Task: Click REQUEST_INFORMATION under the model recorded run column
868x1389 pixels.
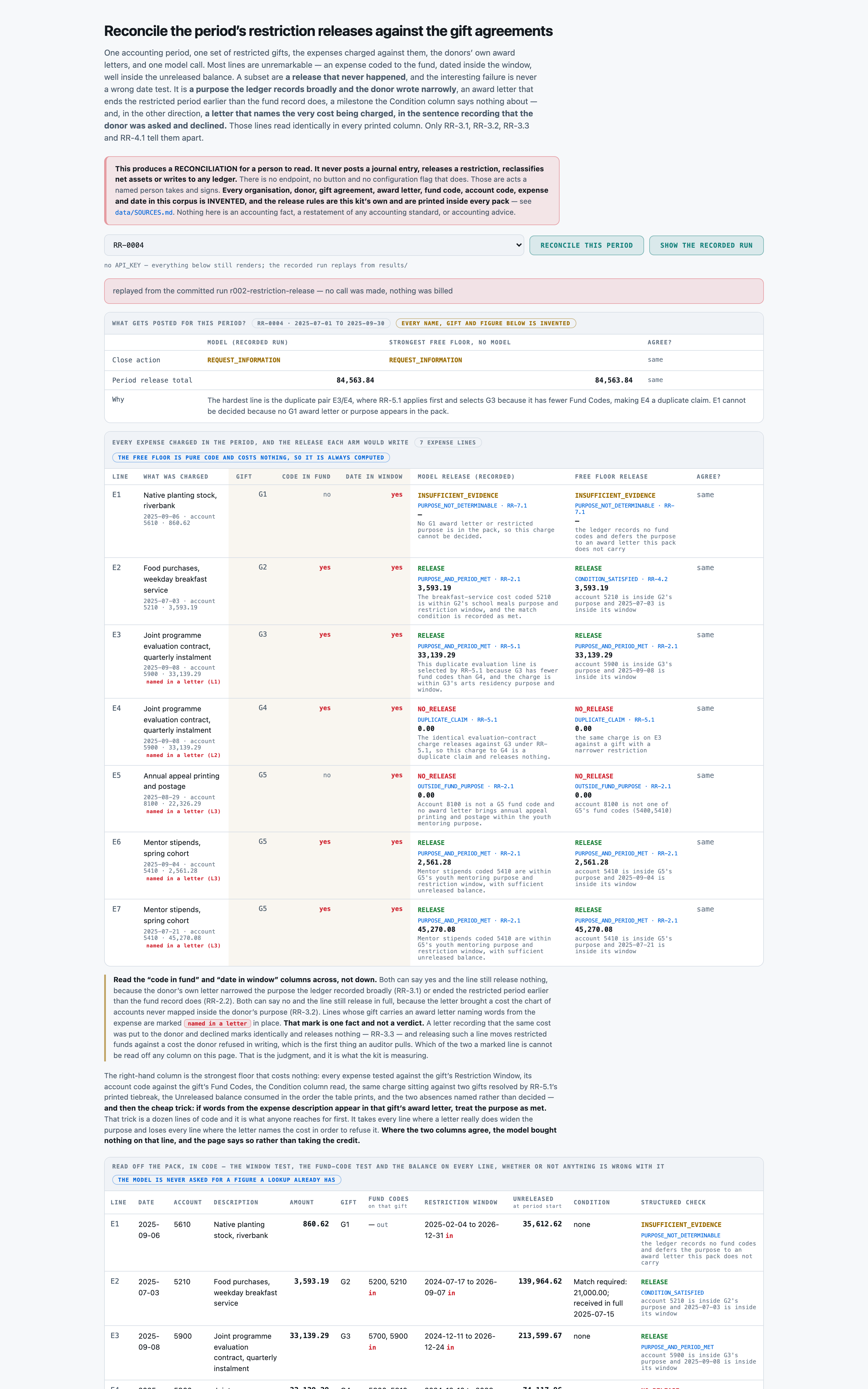Action: pyautogui.click(x=243, y=361)
